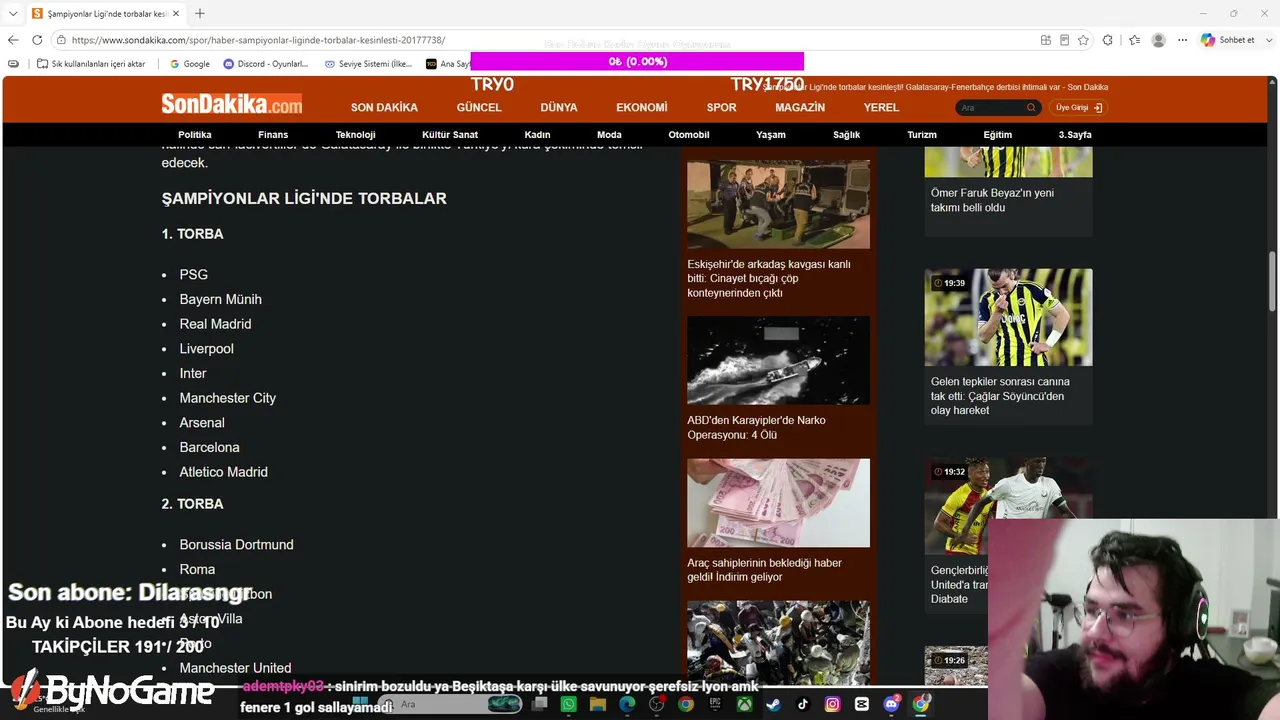Click the banknotes news thumbnail
The width and height of the screenshot is (1280, 720).
tap(778, 503)
